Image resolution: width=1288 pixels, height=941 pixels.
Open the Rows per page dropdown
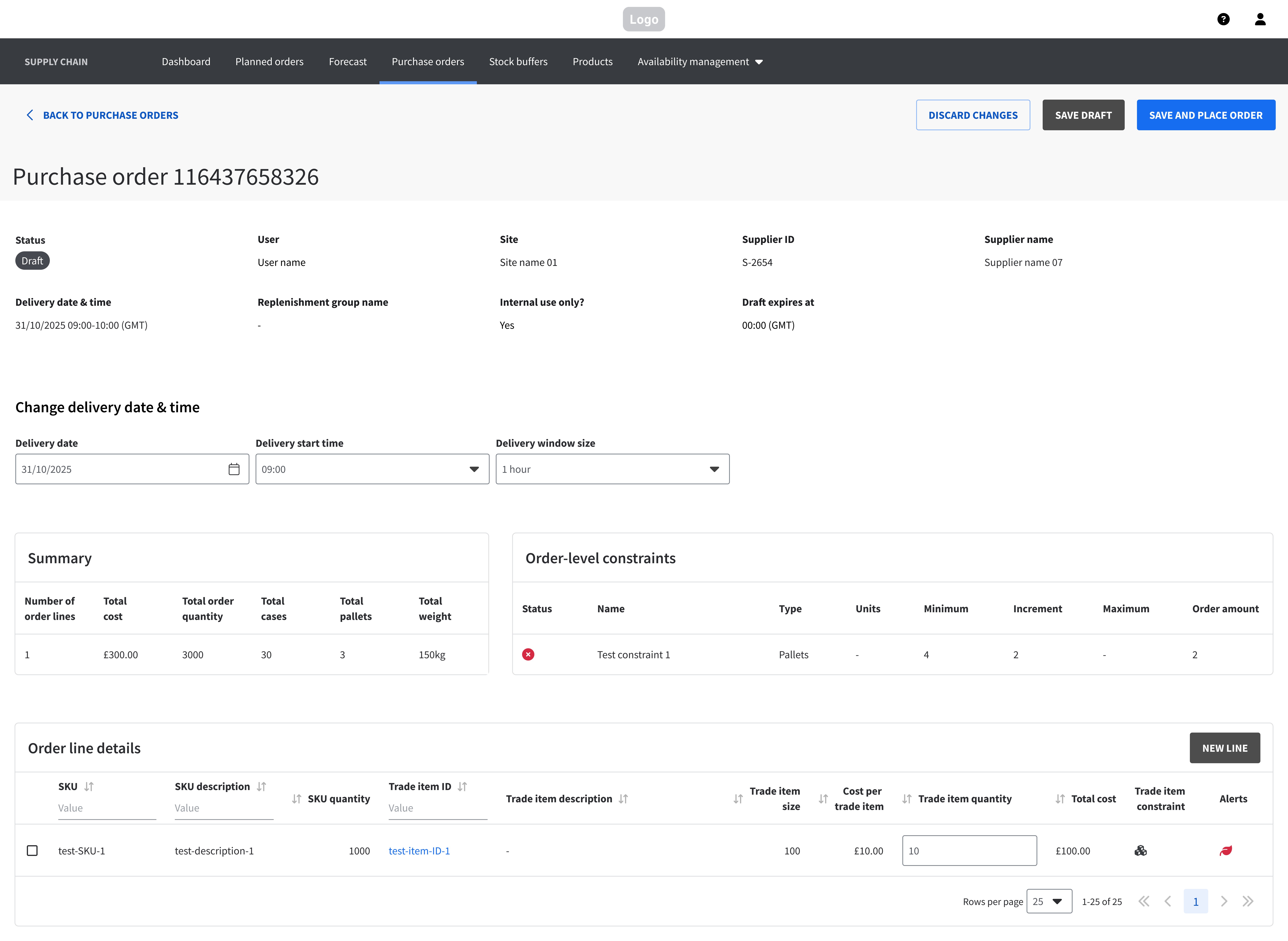click(1049, 901)
